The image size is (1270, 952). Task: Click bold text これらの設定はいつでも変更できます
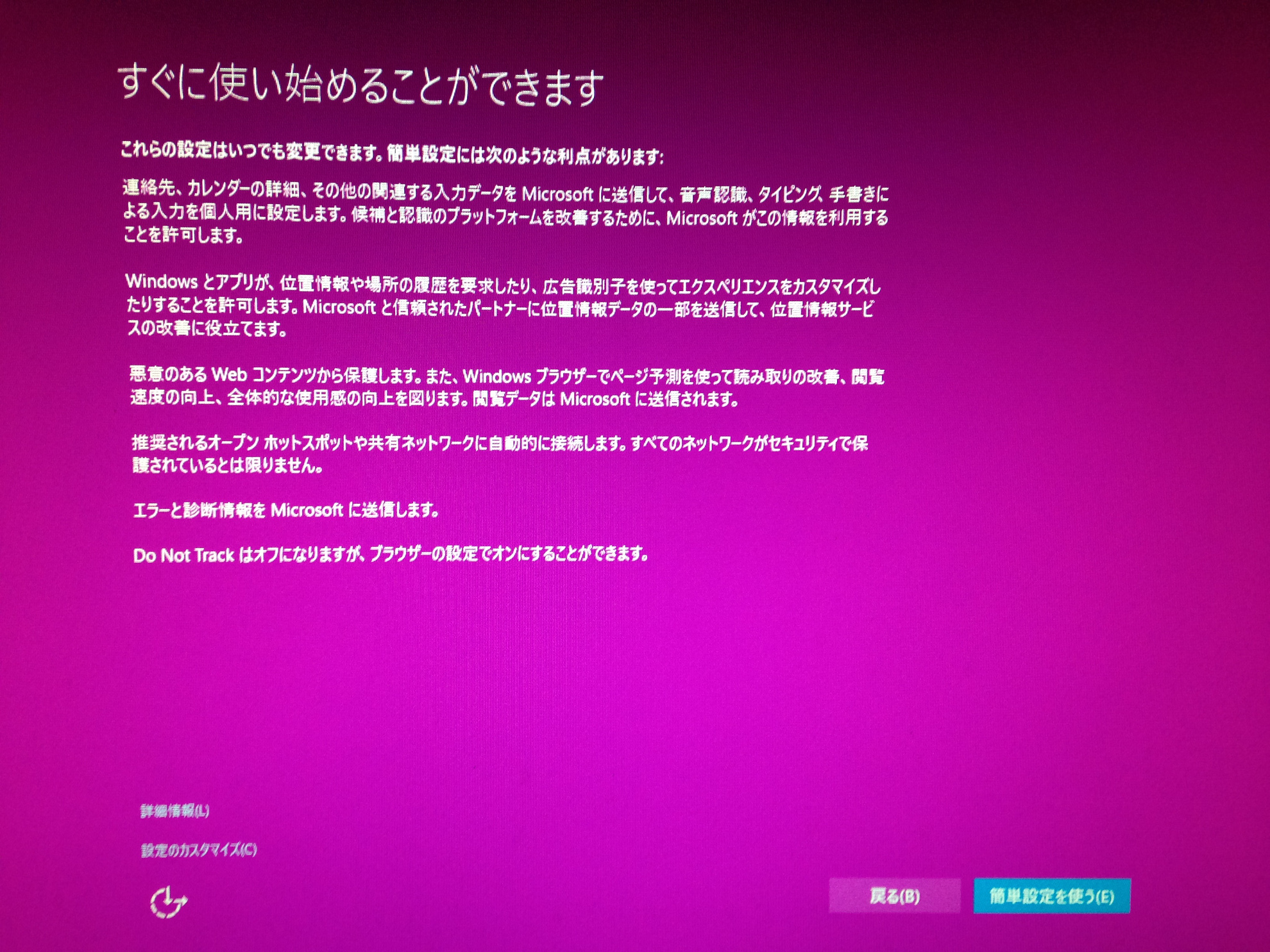pyautogui.click(x=251, y=151)
